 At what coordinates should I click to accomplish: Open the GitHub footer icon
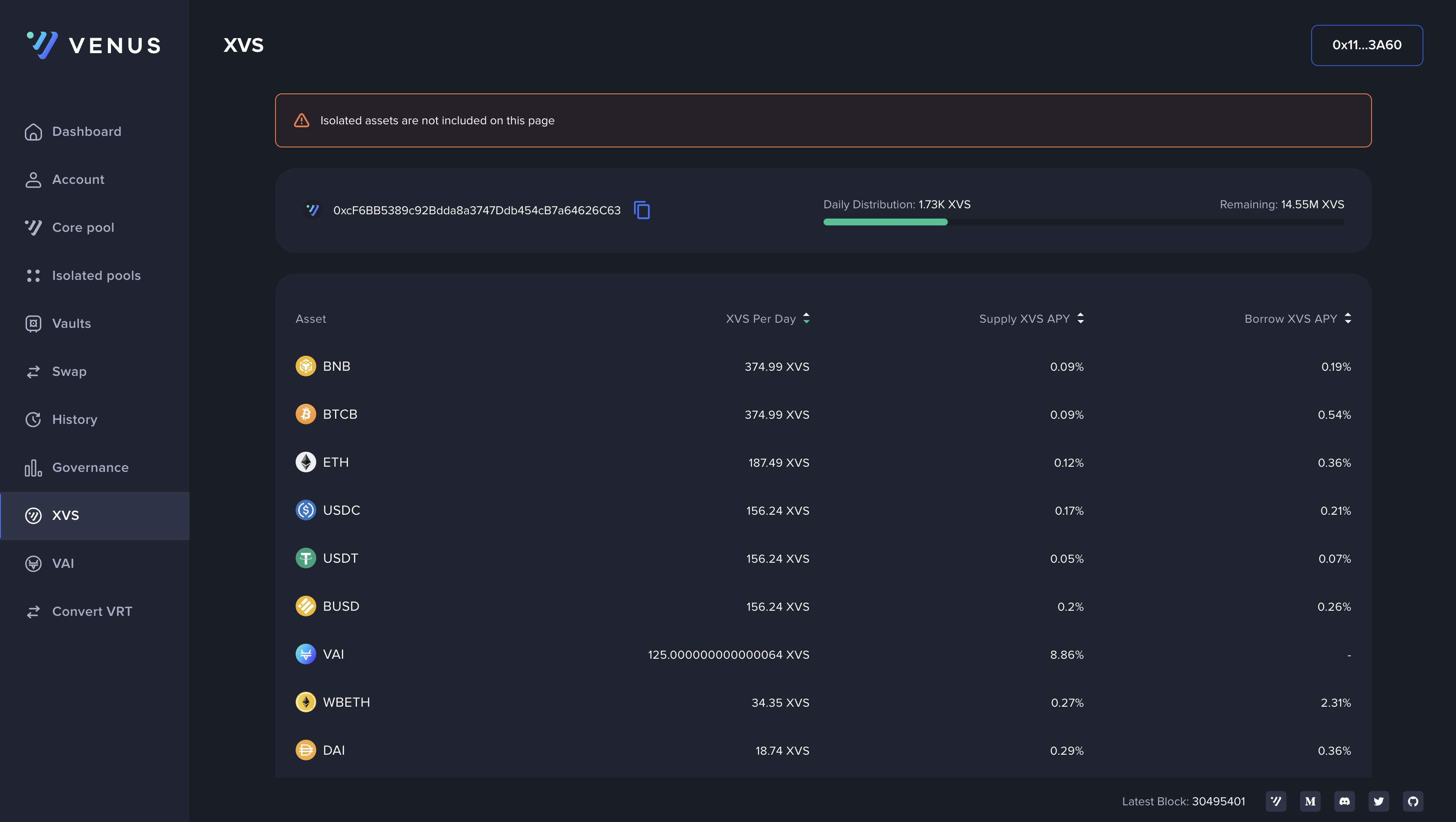point(1412,801)
